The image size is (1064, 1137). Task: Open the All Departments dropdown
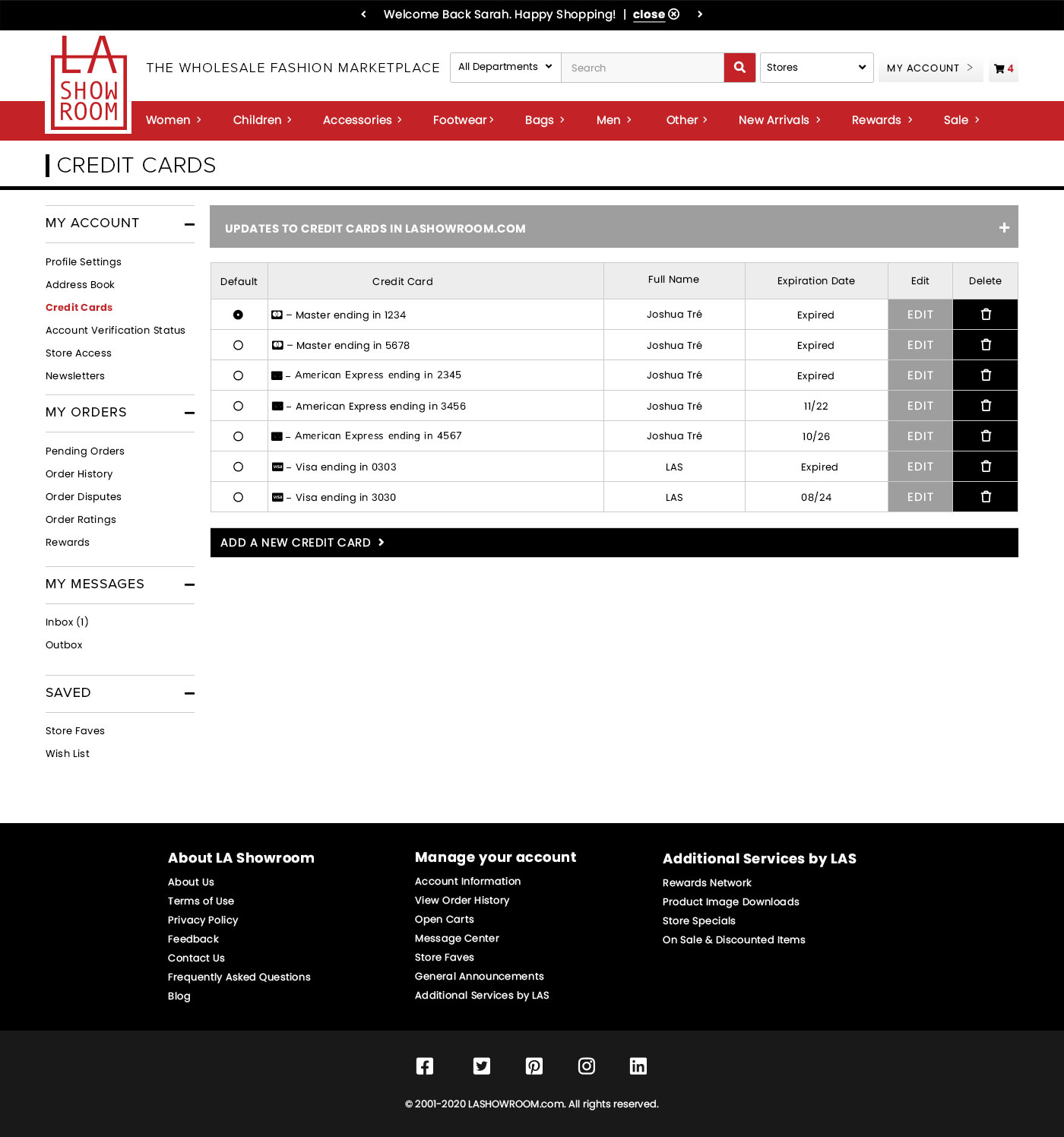pos(505,68)
